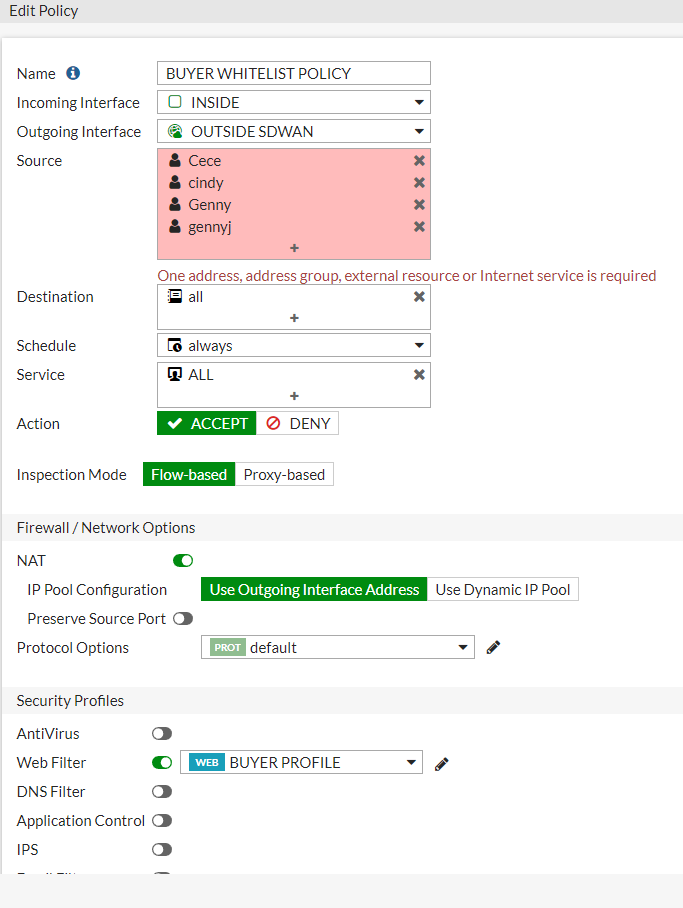Open Web Filter BUYER PROFILE dropdown
The image size is (683, 908).
point(301,763)
